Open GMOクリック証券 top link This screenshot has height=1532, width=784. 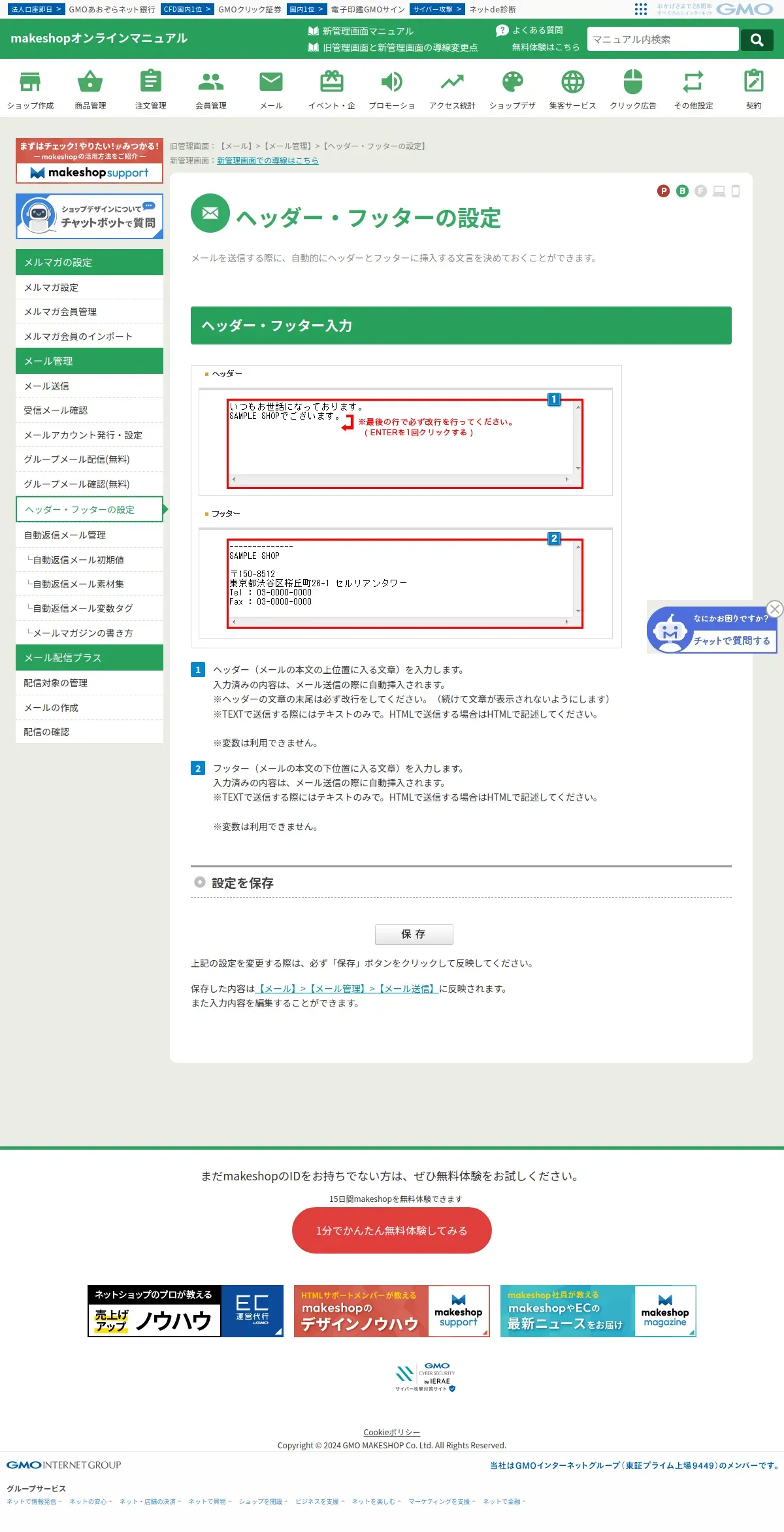tap(250, 10)
